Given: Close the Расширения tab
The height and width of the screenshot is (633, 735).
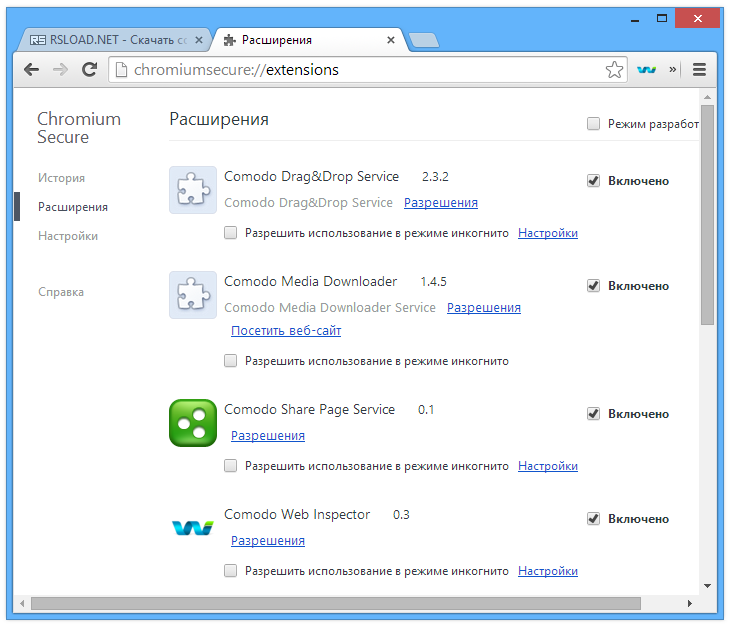Looking at the screenshot, I should coord(390,40).
